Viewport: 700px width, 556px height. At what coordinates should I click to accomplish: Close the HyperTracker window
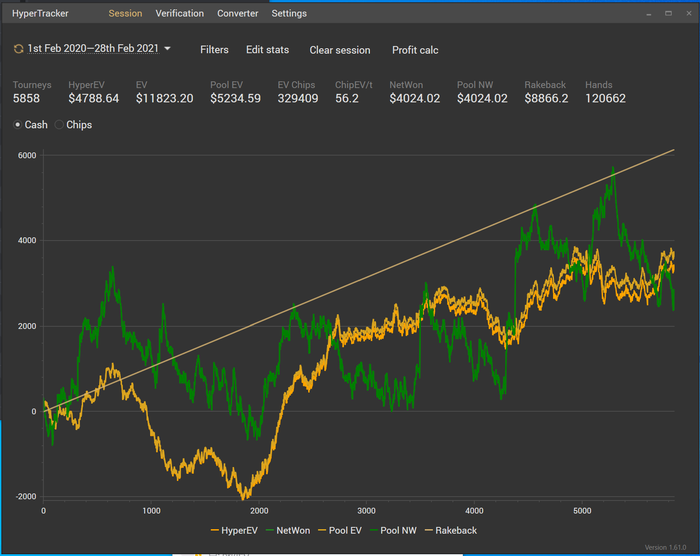point(689,13)
